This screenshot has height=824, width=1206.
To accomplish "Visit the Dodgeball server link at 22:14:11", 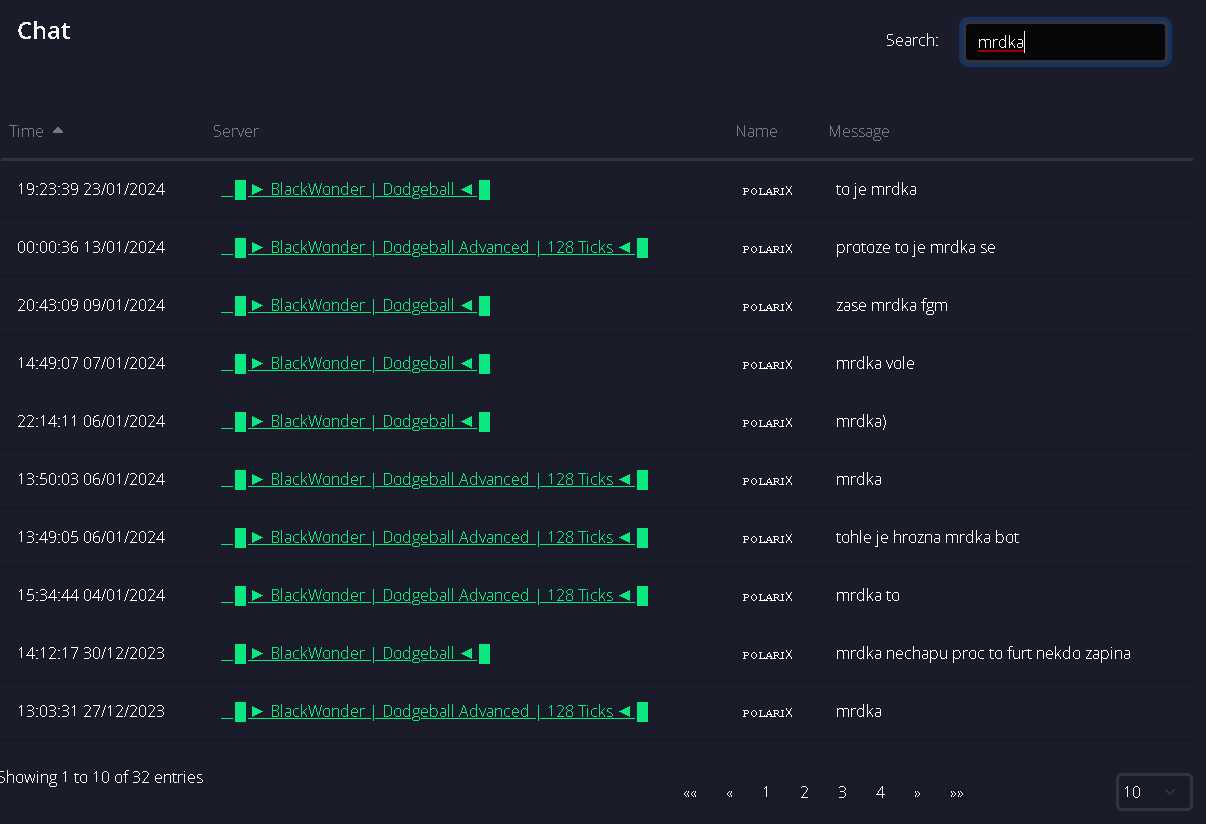I will coord(355,422).
